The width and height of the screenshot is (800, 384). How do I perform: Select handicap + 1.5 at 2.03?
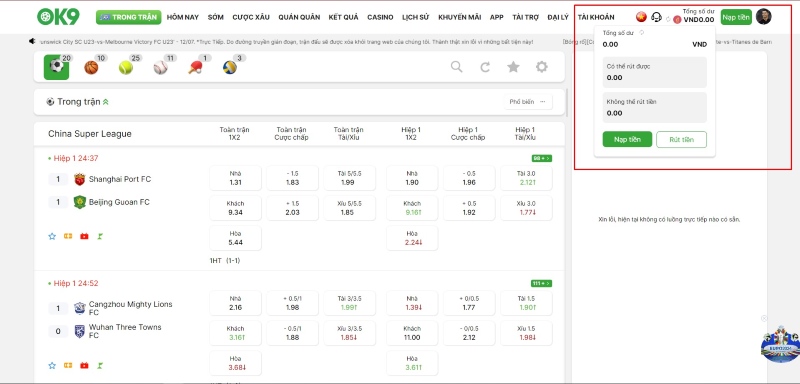click(292, 208)
